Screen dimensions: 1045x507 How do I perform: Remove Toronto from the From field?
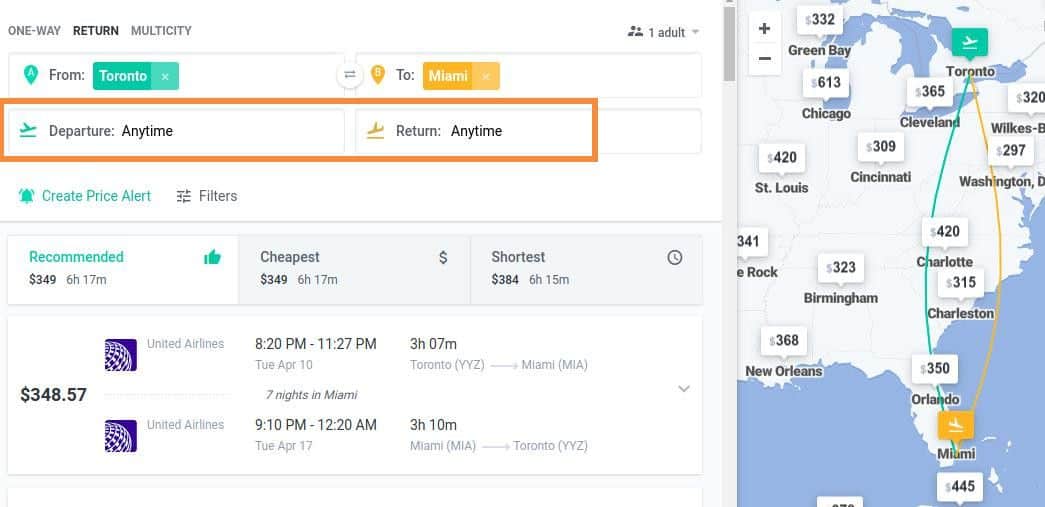point(165,76)
